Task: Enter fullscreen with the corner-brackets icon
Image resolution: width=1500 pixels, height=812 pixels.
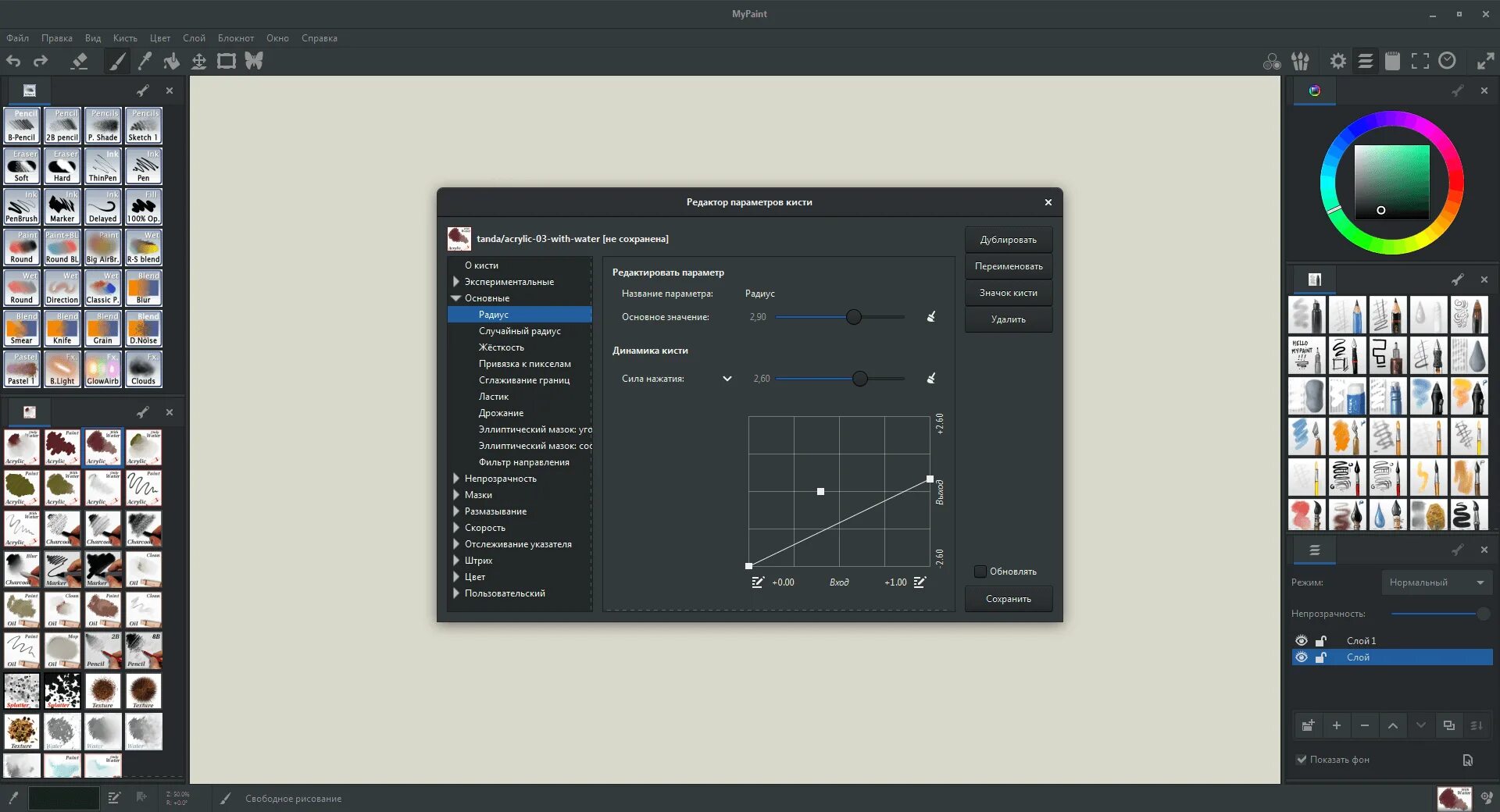Action: [1420, 61]
